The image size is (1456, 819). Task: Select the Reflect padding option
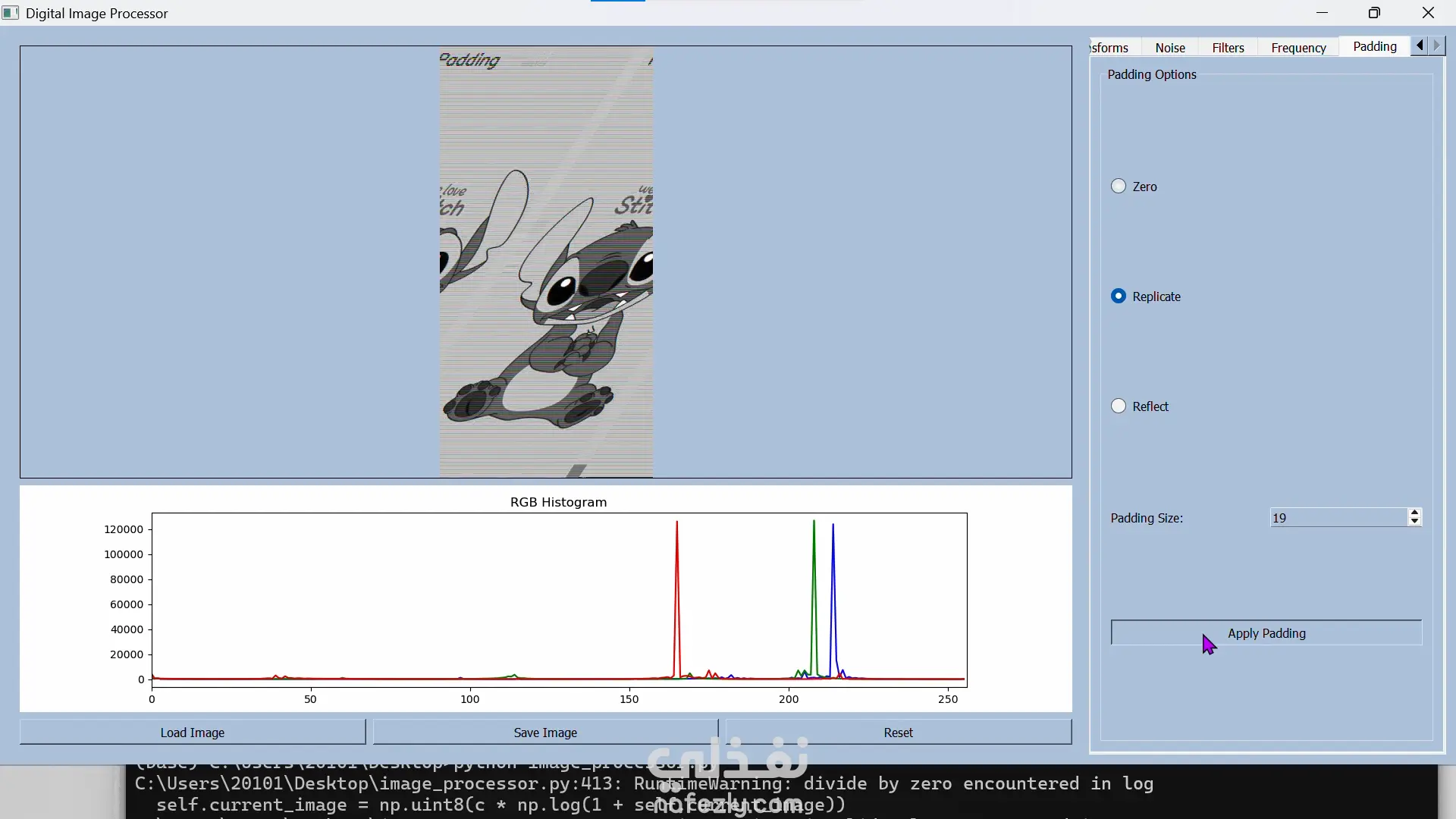click(1119, 406)
